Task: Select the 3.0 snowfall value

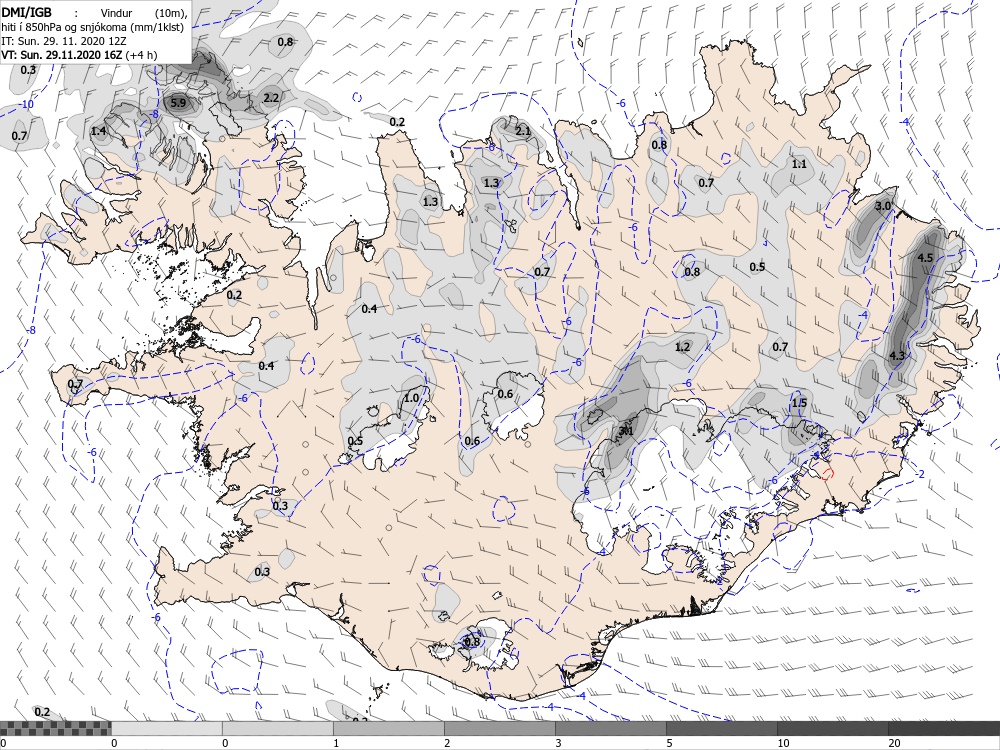Action: pyautogui.click(x=883, y=206)
